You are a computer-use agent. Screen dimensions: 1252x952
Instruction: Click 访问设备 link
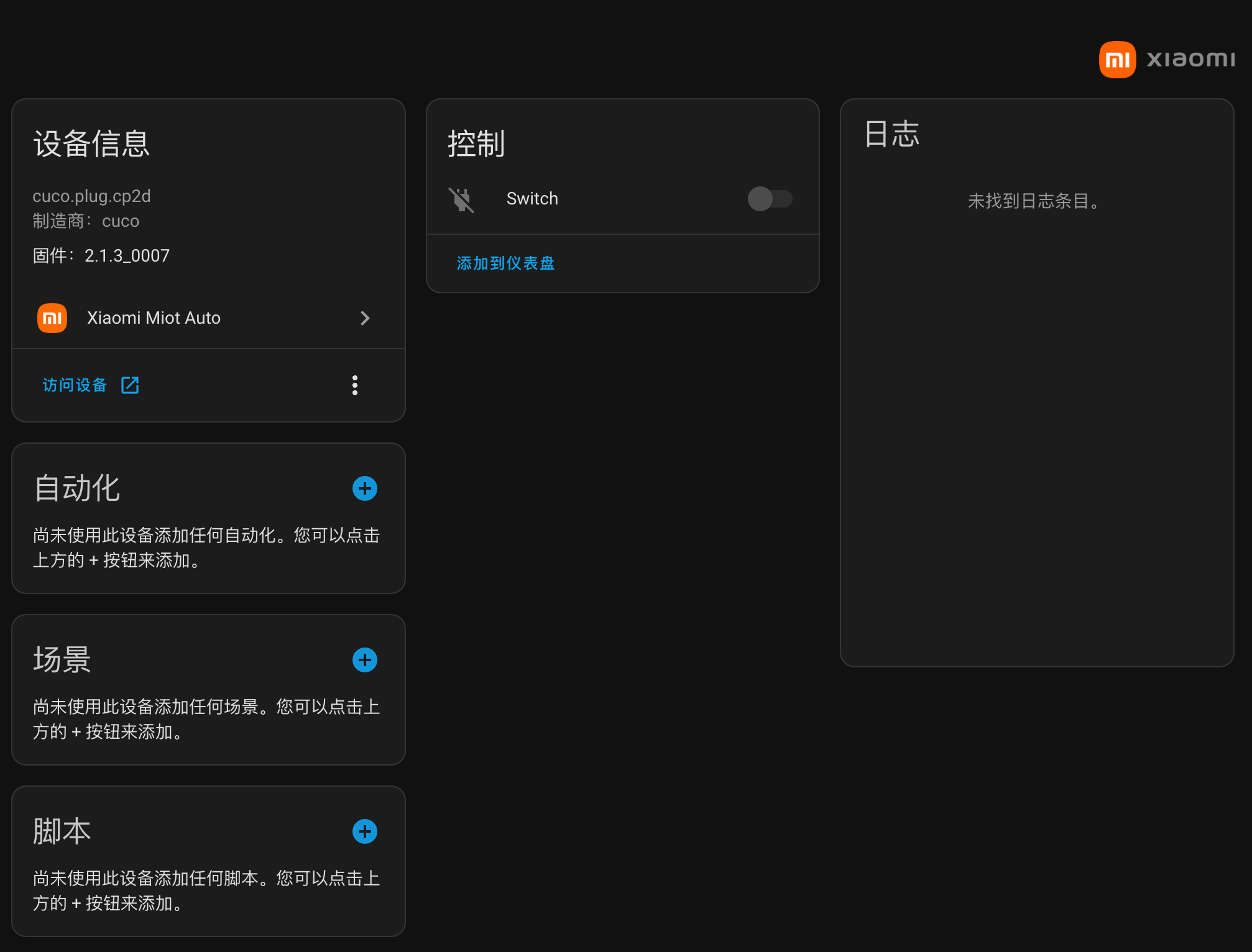(x=75, y=385)
